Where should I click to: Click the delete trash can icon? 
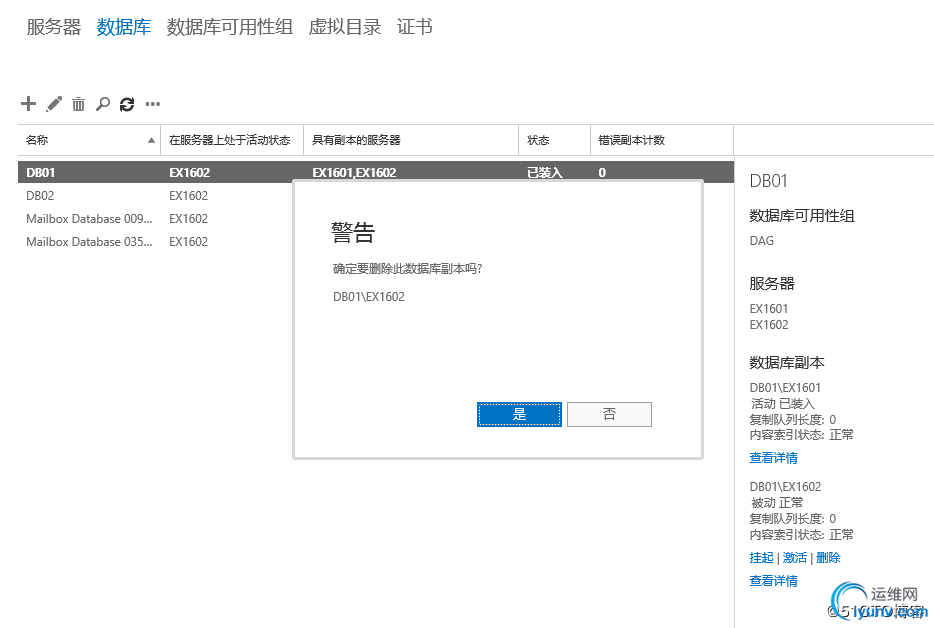pyautogui.click(x=78, y=104)
